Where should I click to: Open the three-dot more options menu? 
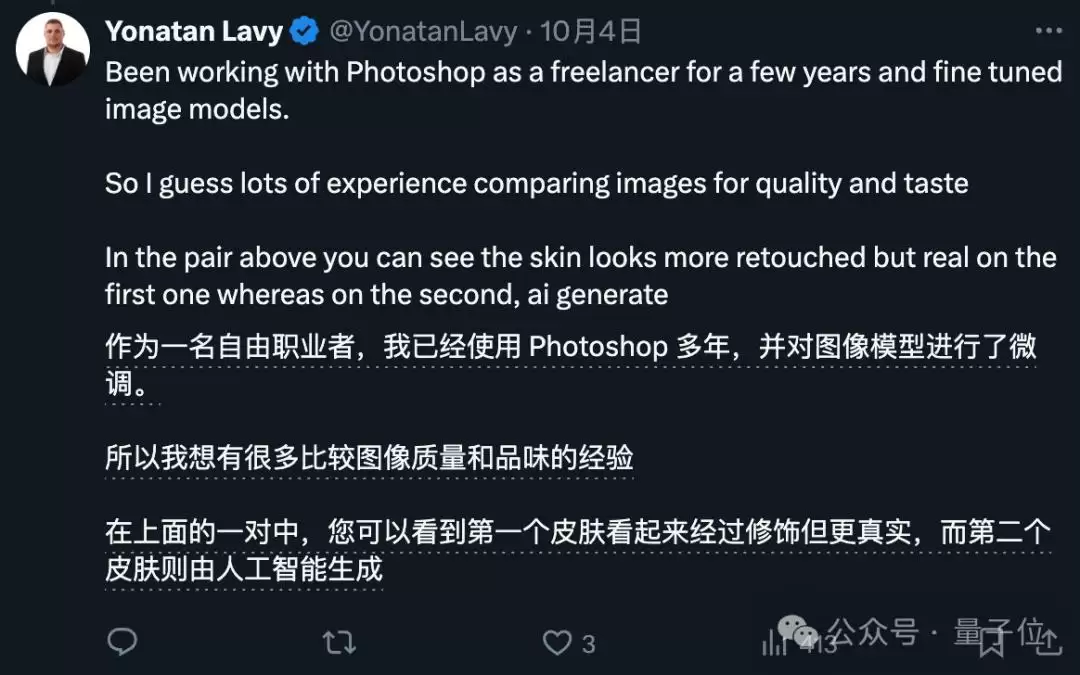click(1048, 31)
